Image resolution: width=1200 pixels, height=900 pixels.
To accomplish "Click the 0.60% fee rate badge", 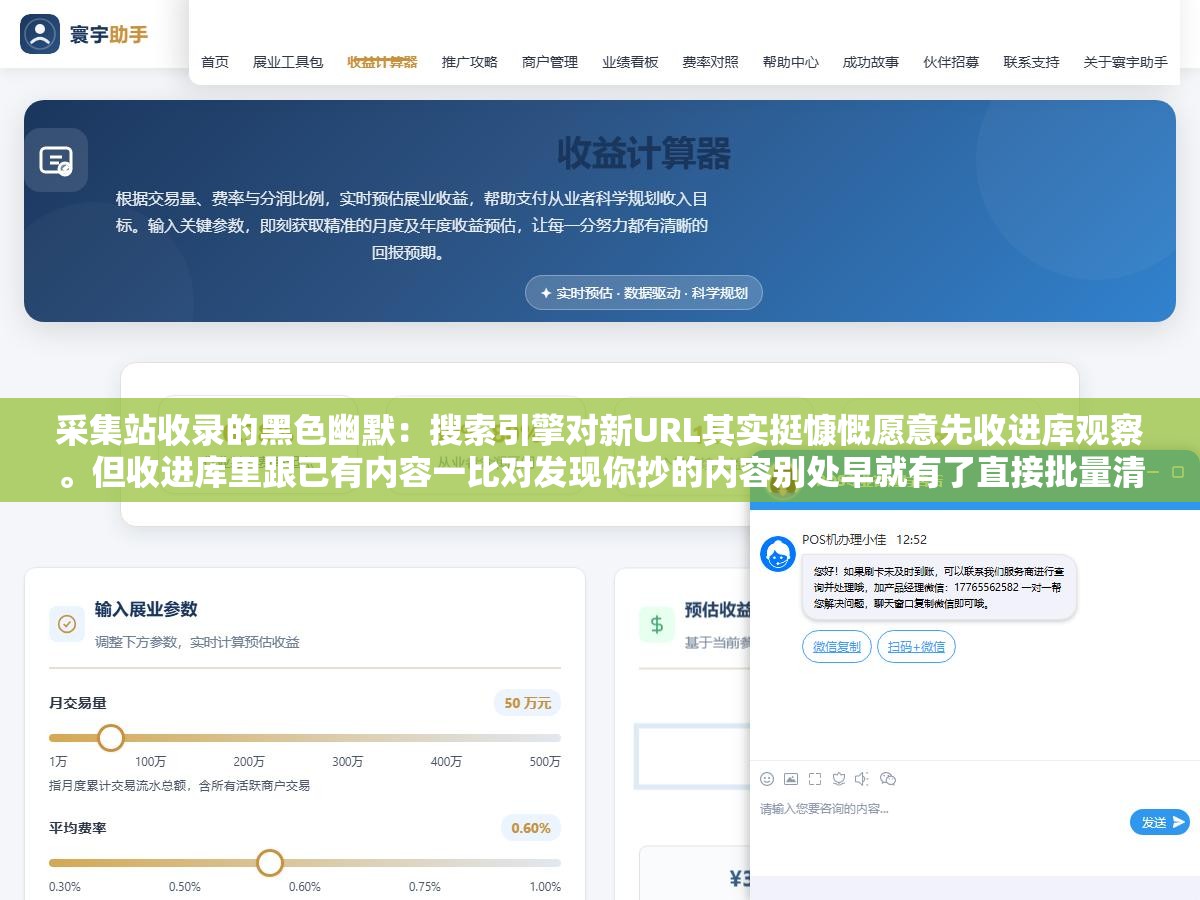I will [531, 828].
